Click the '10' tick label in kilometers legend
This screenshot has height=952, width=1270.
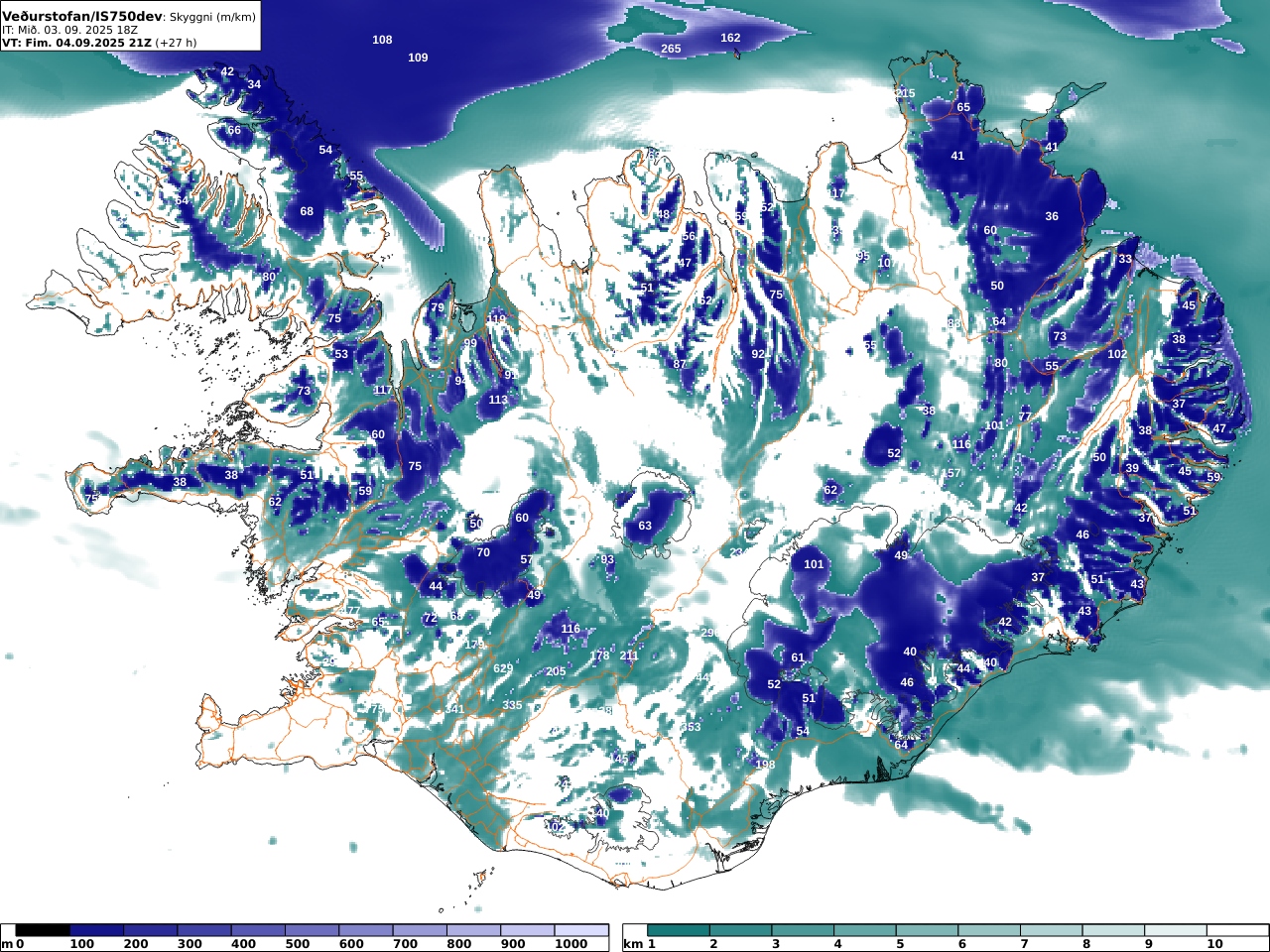point(1214,944)
